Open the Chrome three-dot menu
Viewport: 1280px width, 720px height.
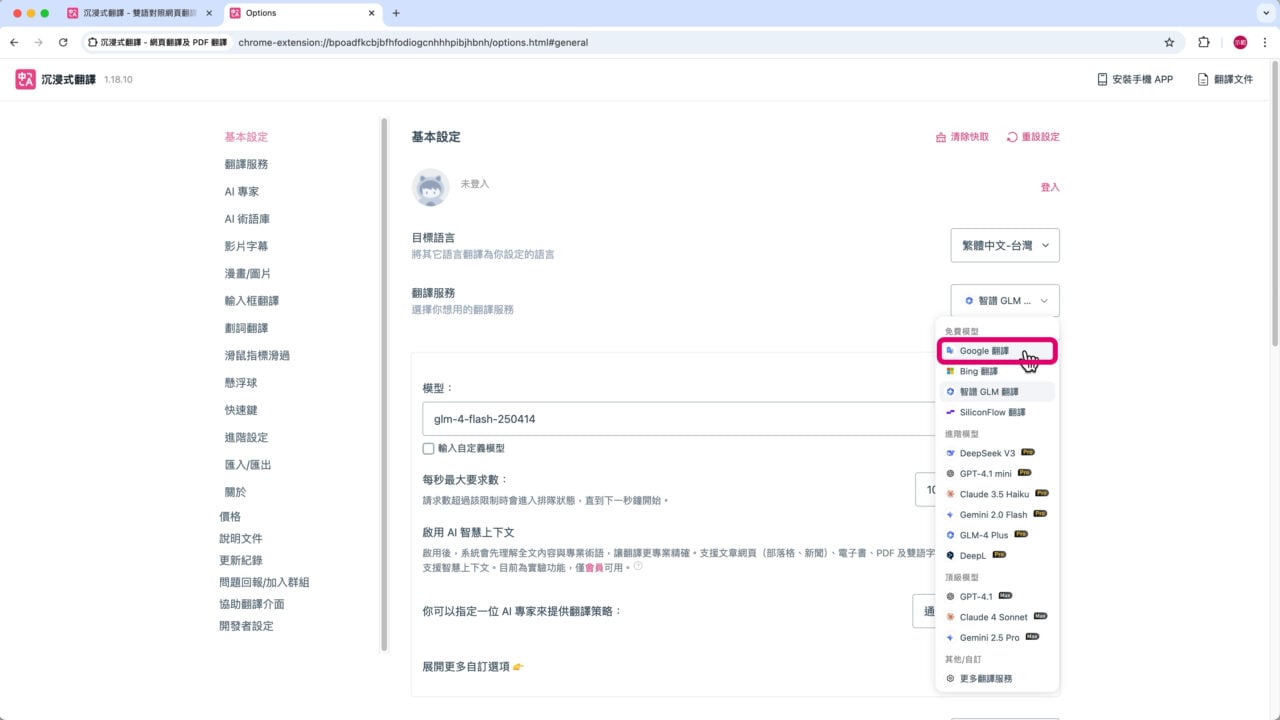[1265, 43]
